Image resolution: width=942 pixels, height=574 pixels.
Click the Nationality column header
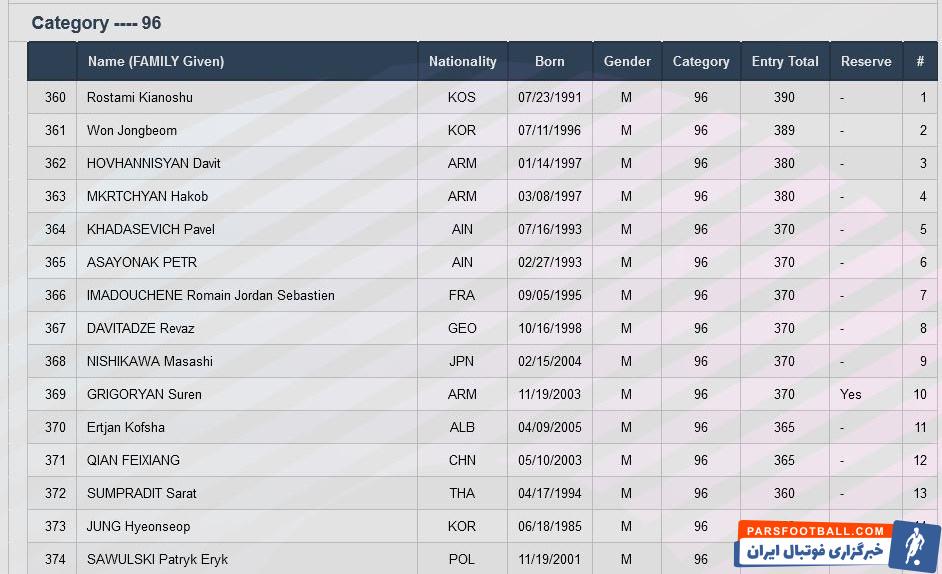click(x=462, y=61)
